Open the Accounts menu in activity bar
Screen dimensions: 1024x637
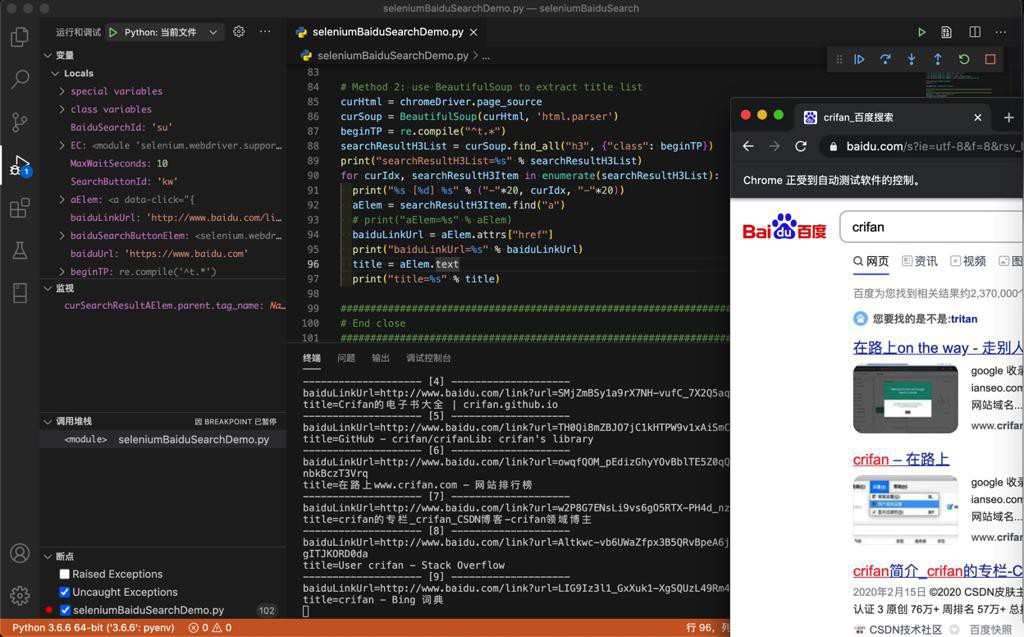click(20, 553)
